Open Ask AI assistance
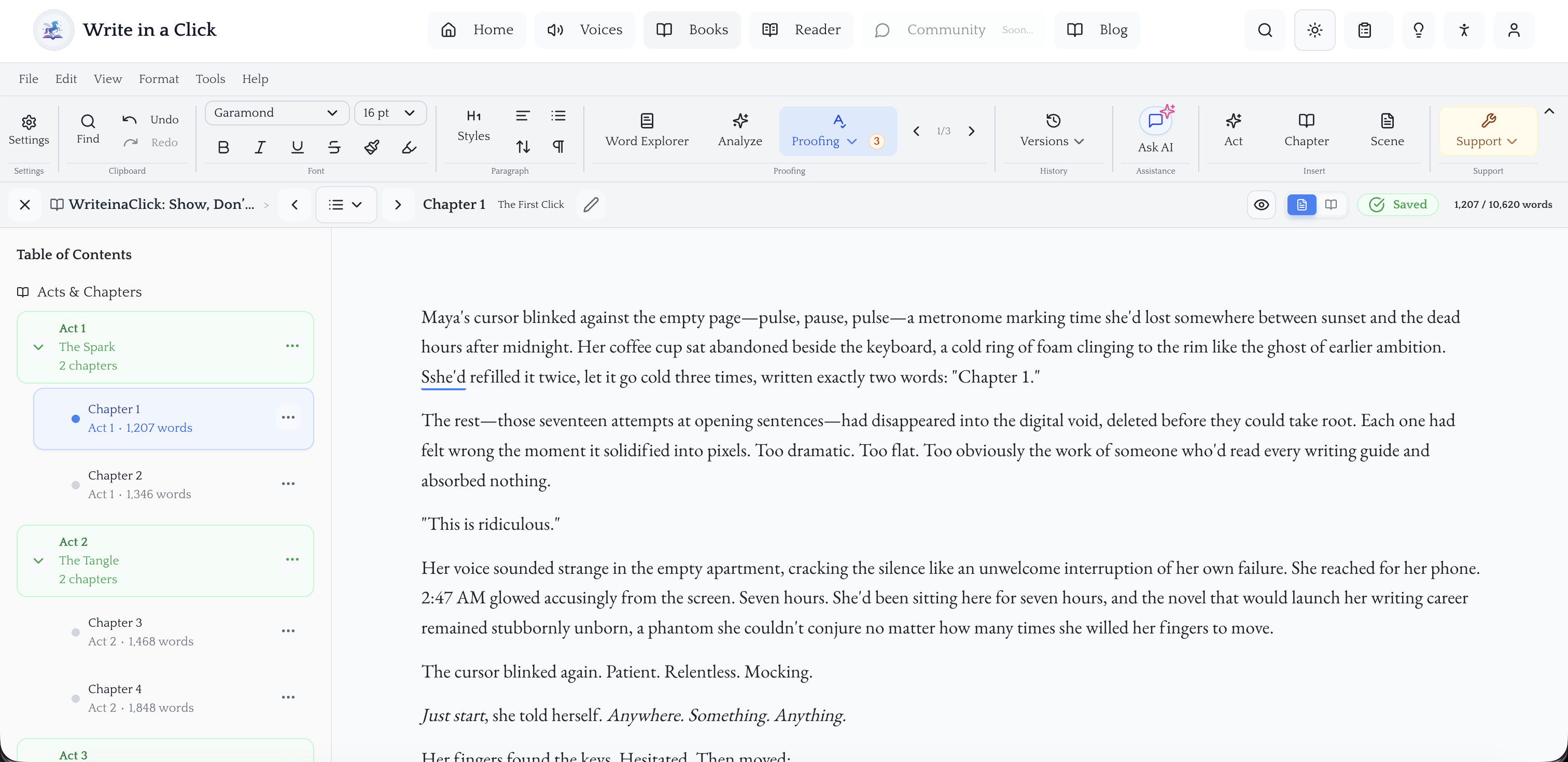 click(x=1155, y=129)
